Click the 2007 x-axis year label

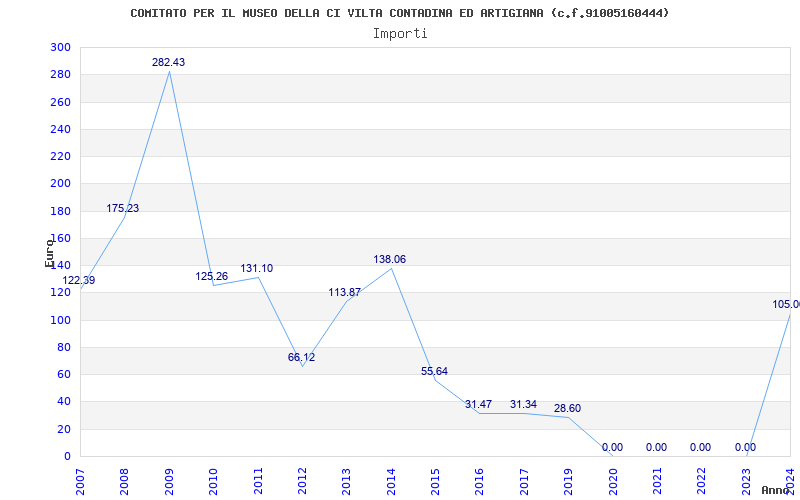click(x=81, y=481)
